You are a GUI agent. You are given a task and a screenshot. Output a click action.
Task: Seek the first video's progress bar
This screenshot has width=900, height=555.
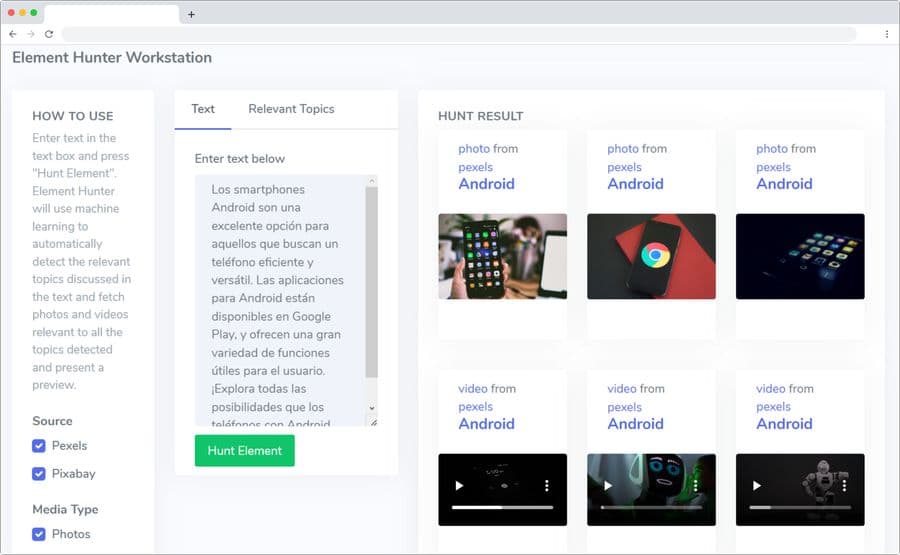click(502, 507)
